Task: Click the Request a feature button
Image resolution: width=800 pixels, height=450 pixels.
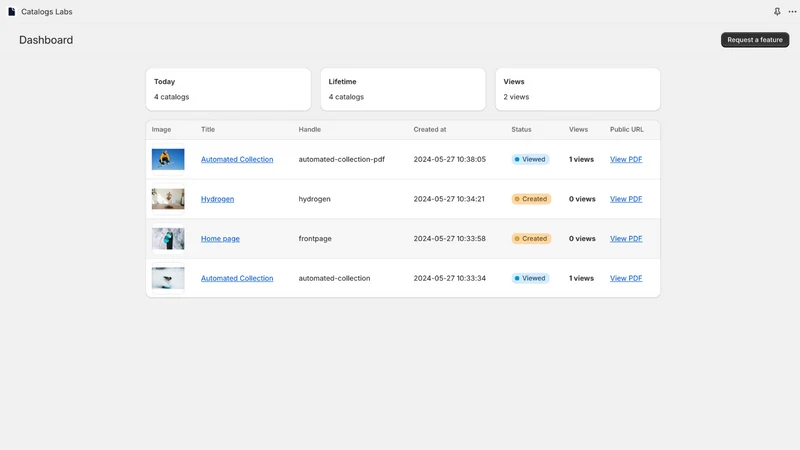Action: 755,40
